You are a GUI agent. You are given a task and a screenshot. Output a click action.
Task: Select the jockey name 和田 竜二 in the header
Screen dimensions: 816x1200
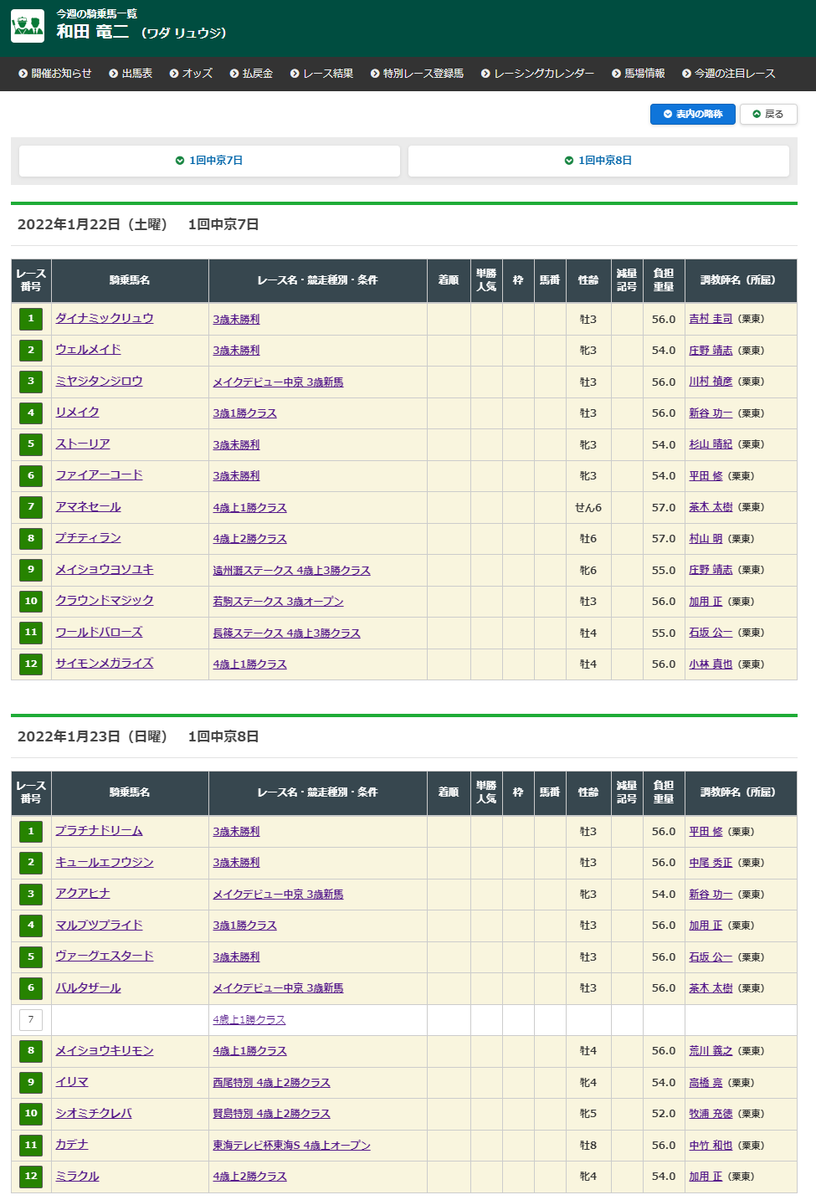[92, 33]
